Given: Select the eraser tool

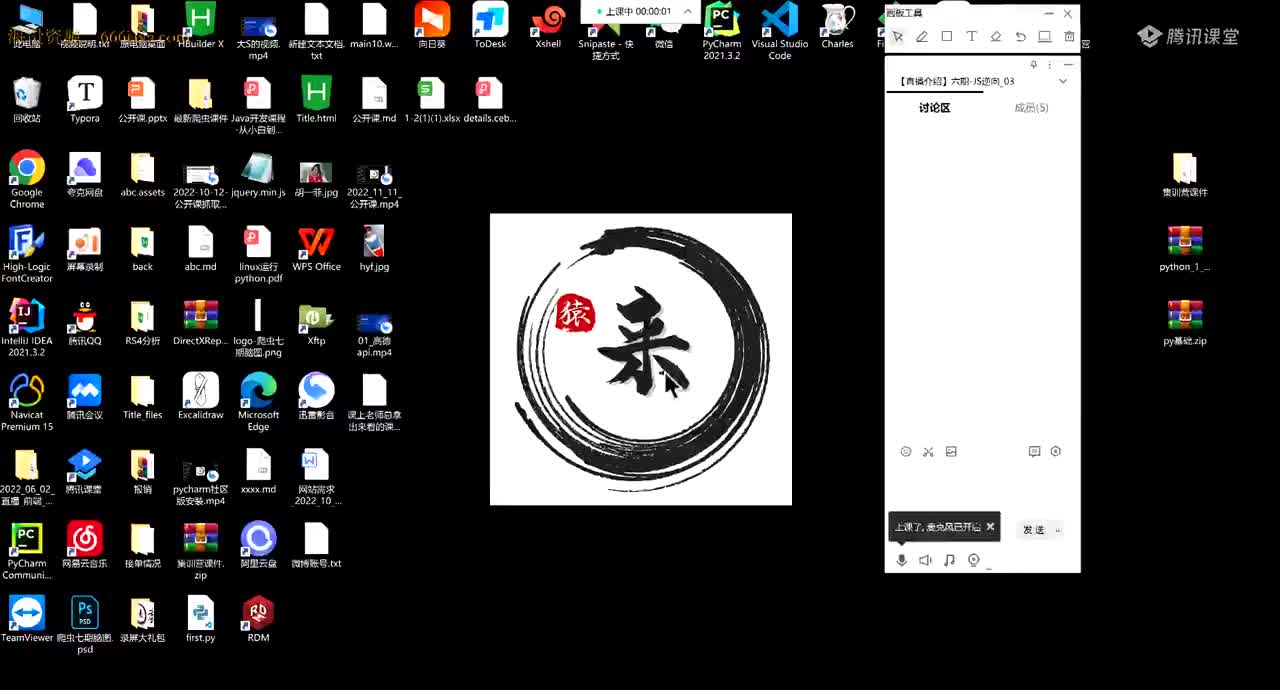Looking at the screenshot, I should pyautogui.click(x=996, y=37).
